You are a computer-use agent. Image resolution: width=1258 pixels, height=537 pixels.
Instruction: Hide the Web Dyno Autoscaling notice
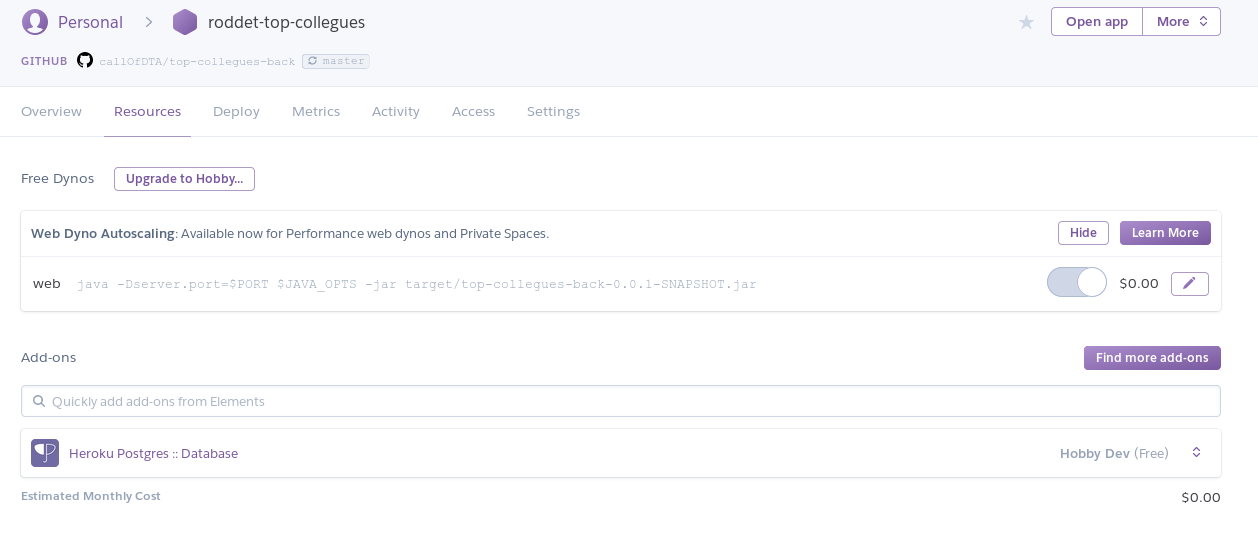[x=1083, y=233]
